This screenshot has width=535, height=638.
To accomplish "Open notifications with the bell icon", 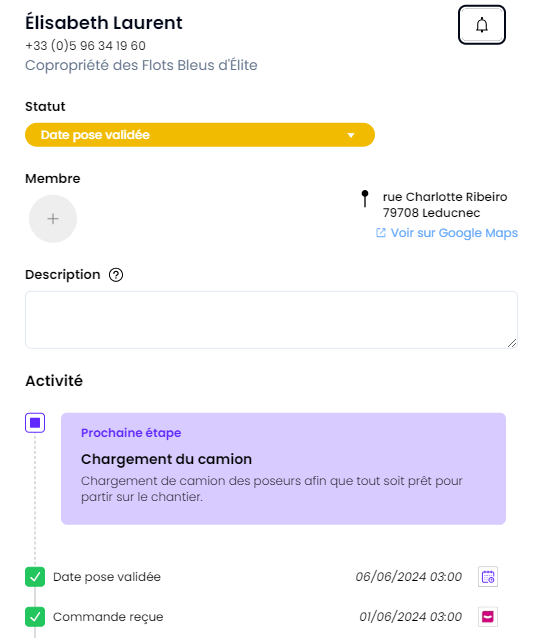I will click(x=482, y=25).
